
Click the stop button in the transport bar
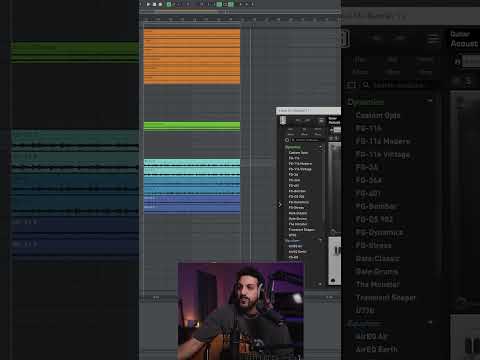click(154, 4)
